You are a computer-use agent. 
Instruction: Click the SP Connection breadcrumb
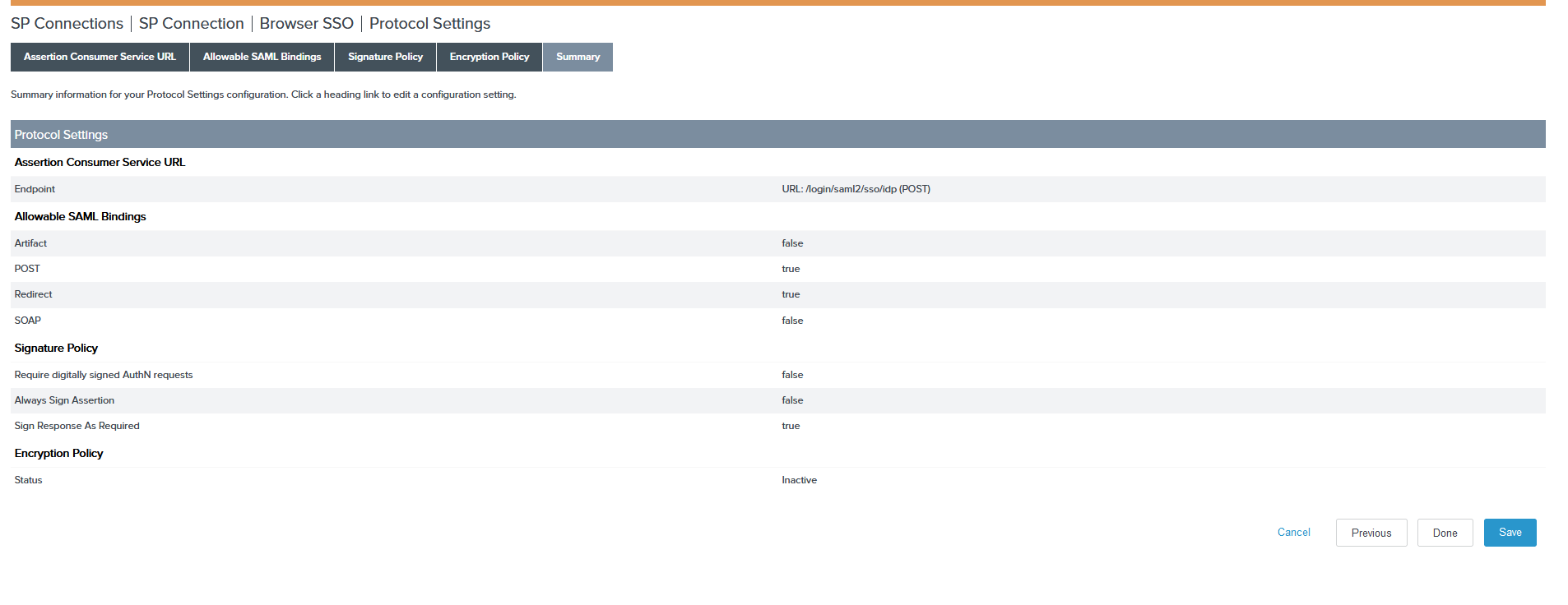[x=192, y=24]
